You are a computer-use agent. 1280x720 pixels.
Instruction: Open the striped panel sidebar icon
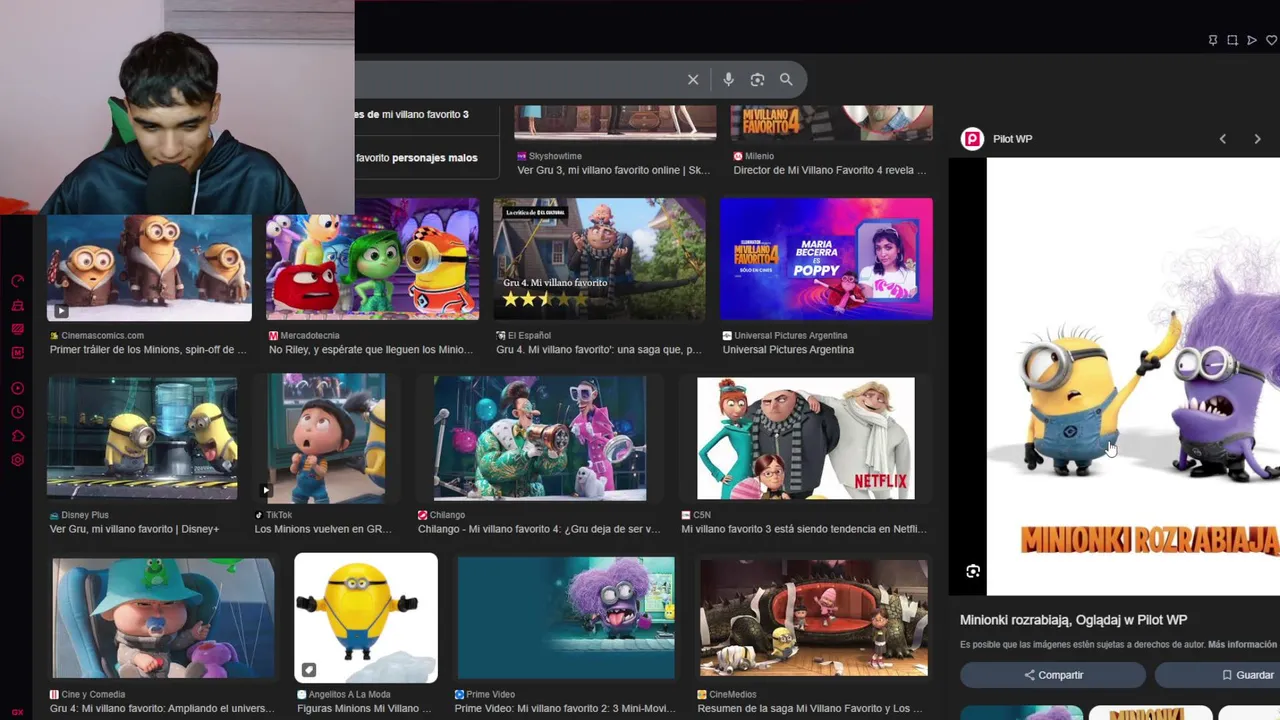coord(17,329)
